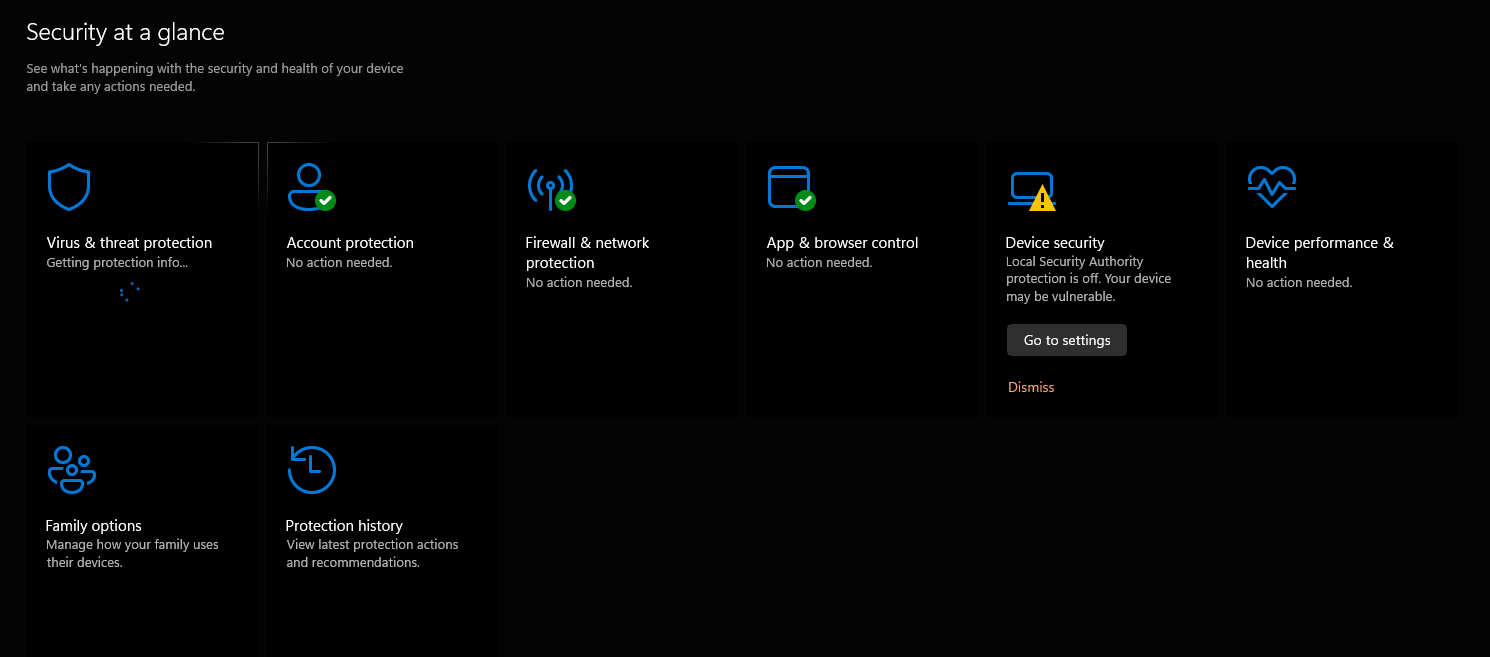Open Device performance & health title
Viewport: 1490px width, 657px height.
click(1319, 253)
